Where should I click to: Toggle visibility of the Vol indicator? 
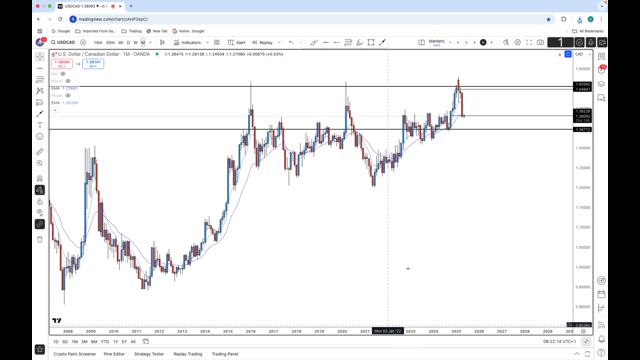pos(63,74)
